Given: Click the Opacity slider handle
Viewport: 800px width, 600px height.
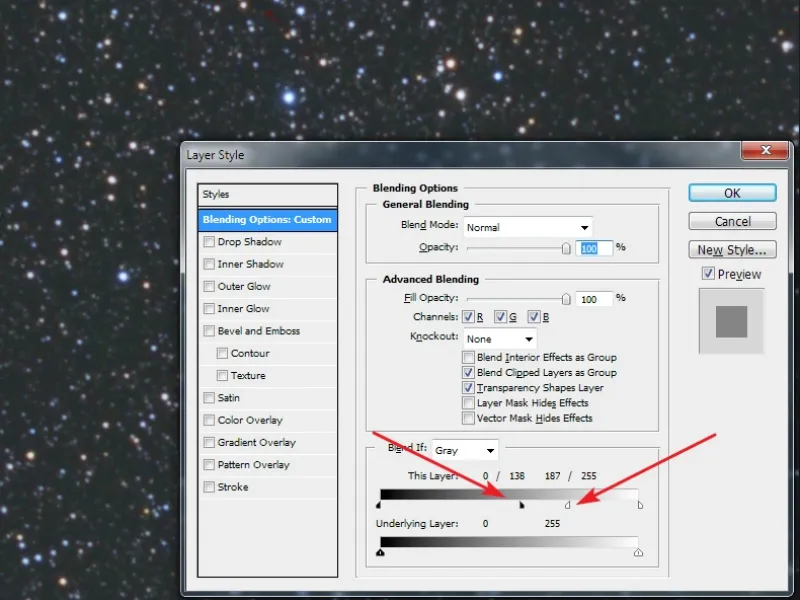Looking at the screenshot, I should (566, 248).
